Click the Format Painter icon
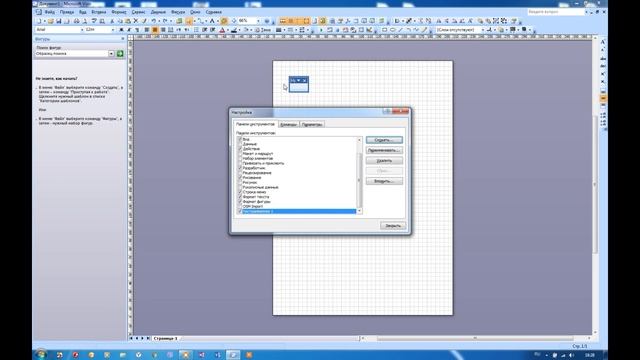This screenshot has width=640, height=360. 144,21
